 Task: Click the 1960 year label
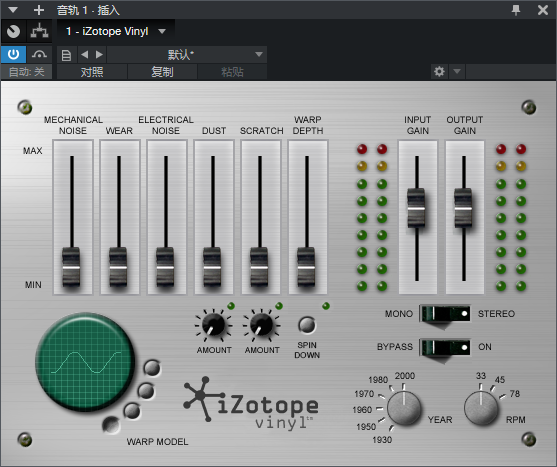pos(362,410)
